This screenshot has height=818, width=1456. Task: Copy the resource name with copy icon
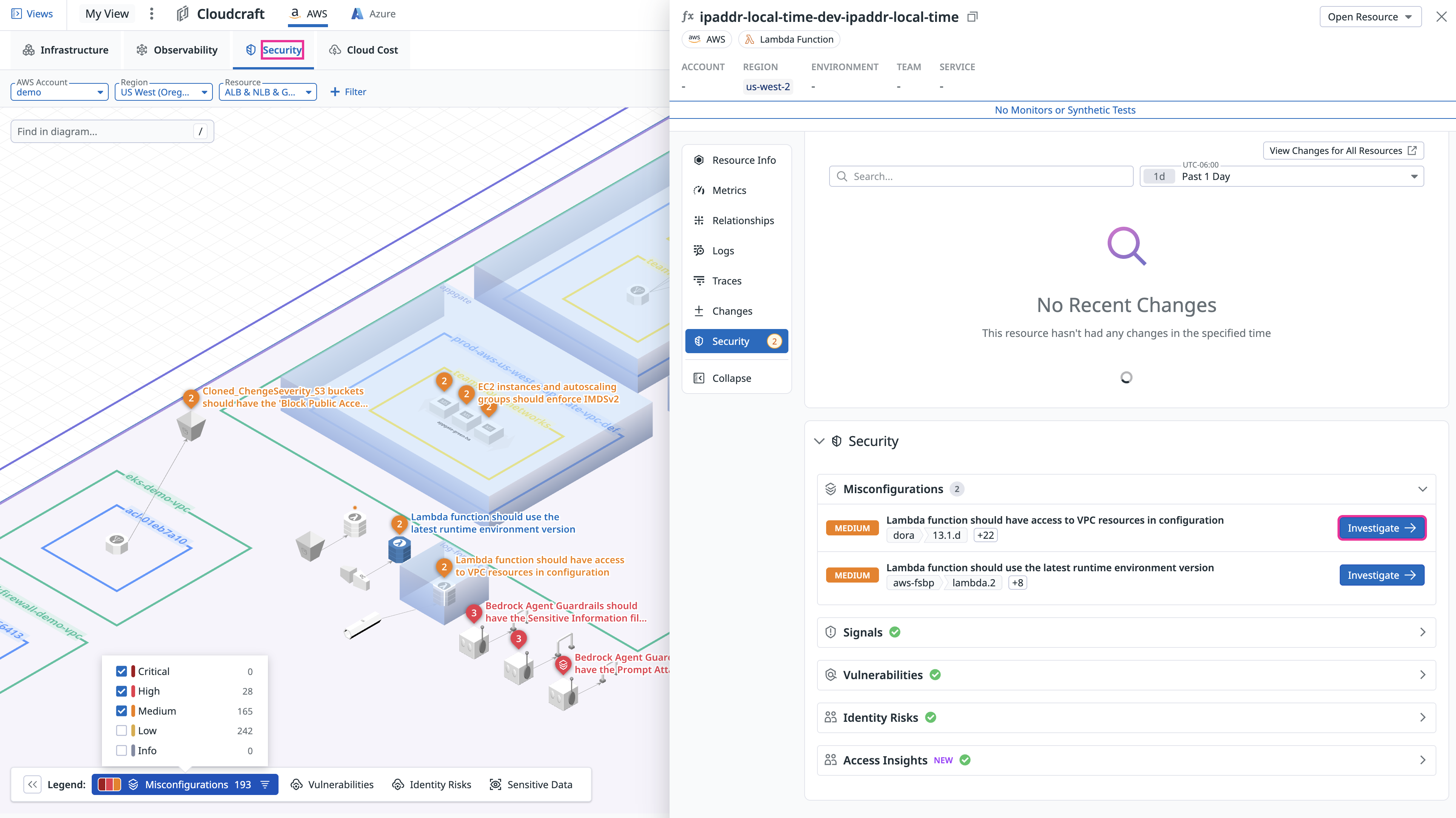(x=972, y=17)
